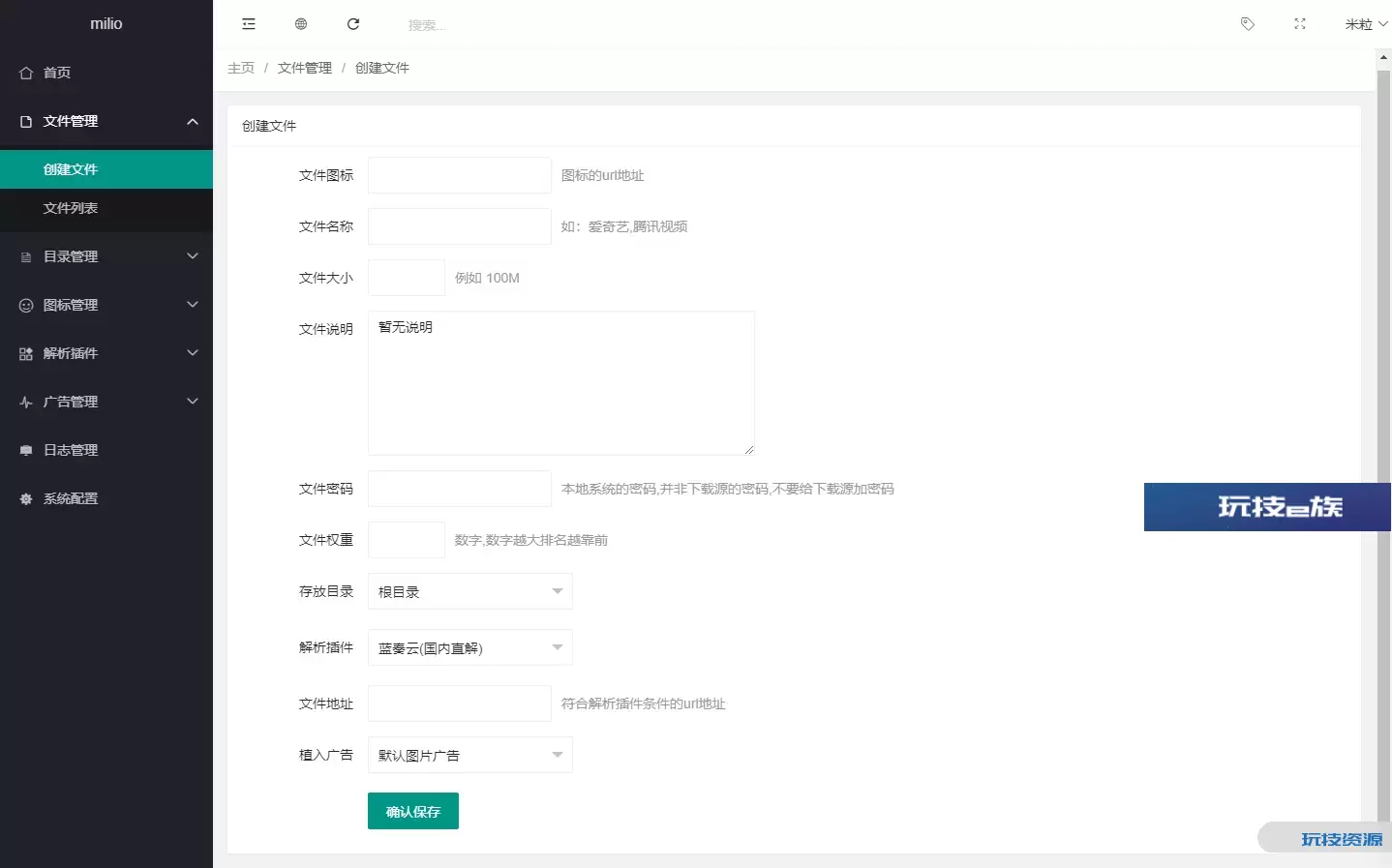The height and width of the screenshot is (868, 1392).
Task: Click into the 文件说明 textarea
Action: coord(561,383)
